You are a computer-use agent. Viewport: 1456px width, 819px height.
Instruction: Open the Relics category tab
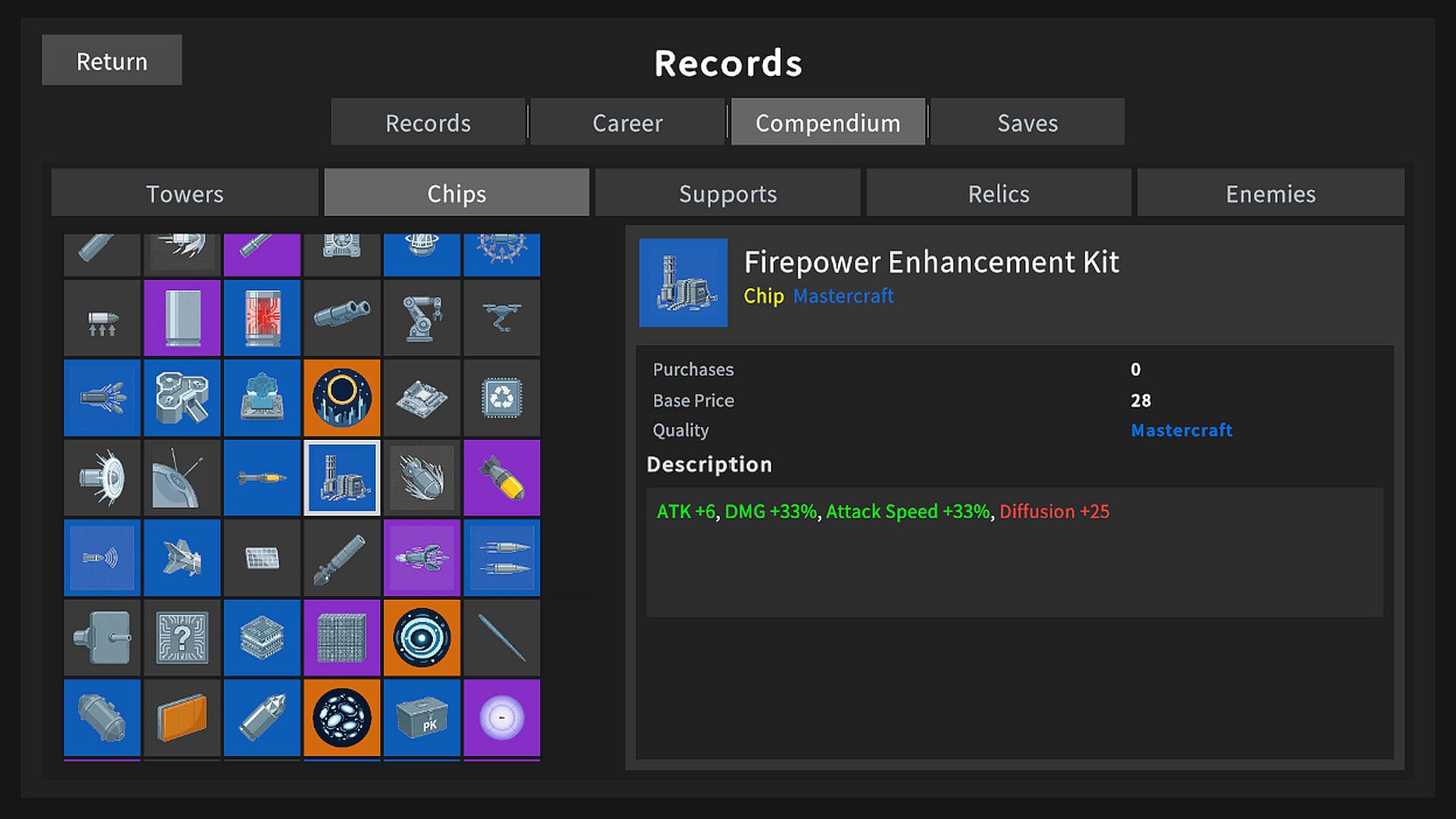point(999,193)
